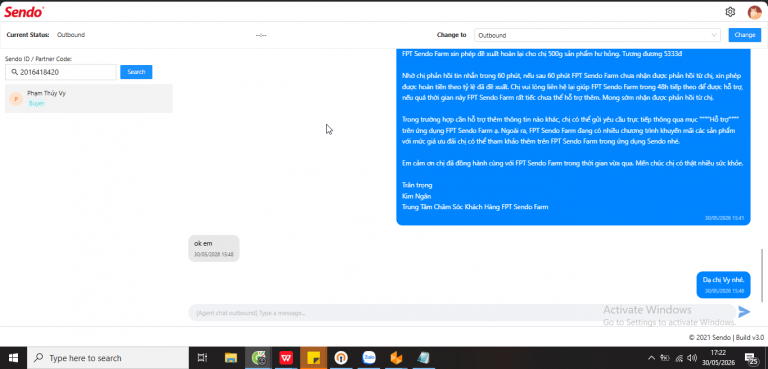Open the notepad-style app on the taskbar
This screenshot has width=768, height=369.
tap(423, 358)
